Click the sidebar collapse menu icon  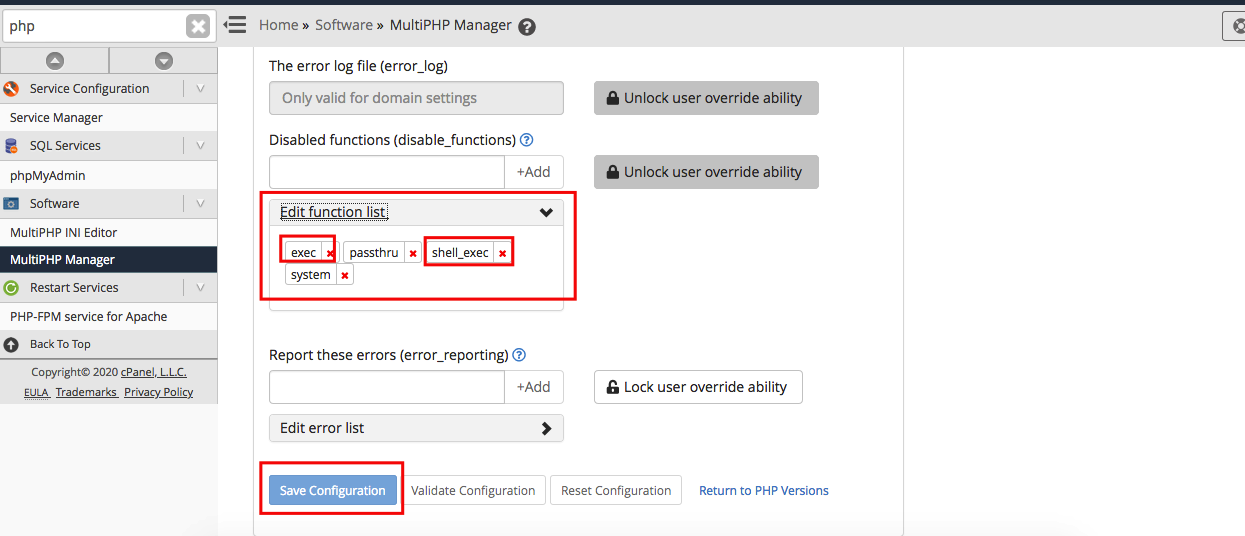(x=235, y=25)
